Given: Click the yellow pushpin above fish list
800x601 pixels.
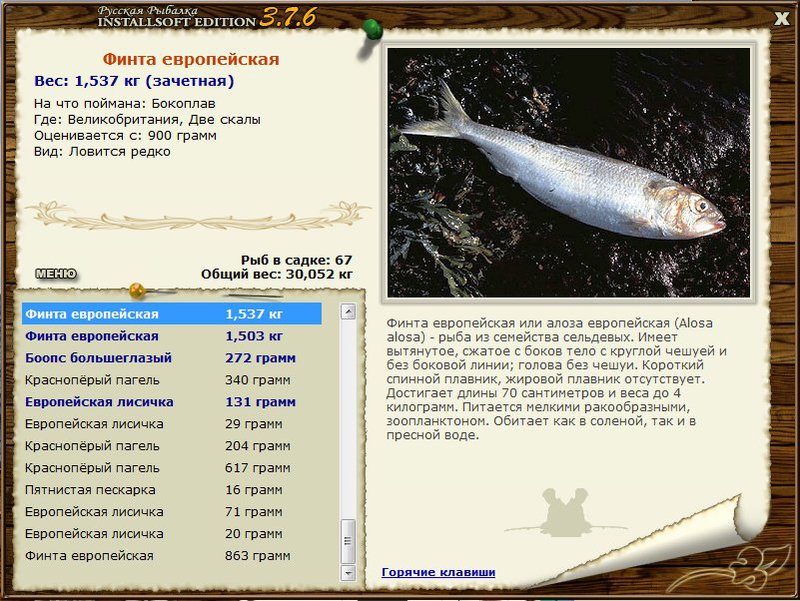Looking at the screenshot, I should [137, 290].
